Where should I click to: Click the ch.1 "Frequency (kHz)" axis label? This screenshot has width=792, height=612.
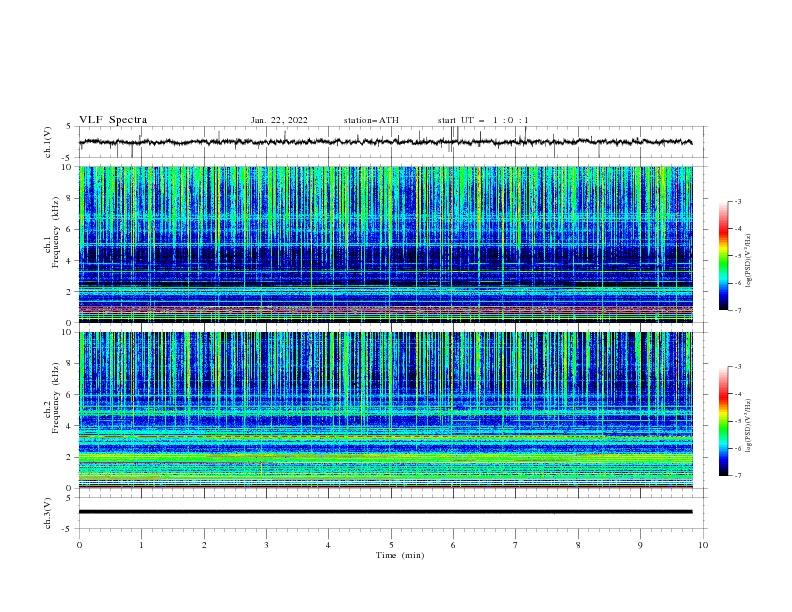[57, 232]
